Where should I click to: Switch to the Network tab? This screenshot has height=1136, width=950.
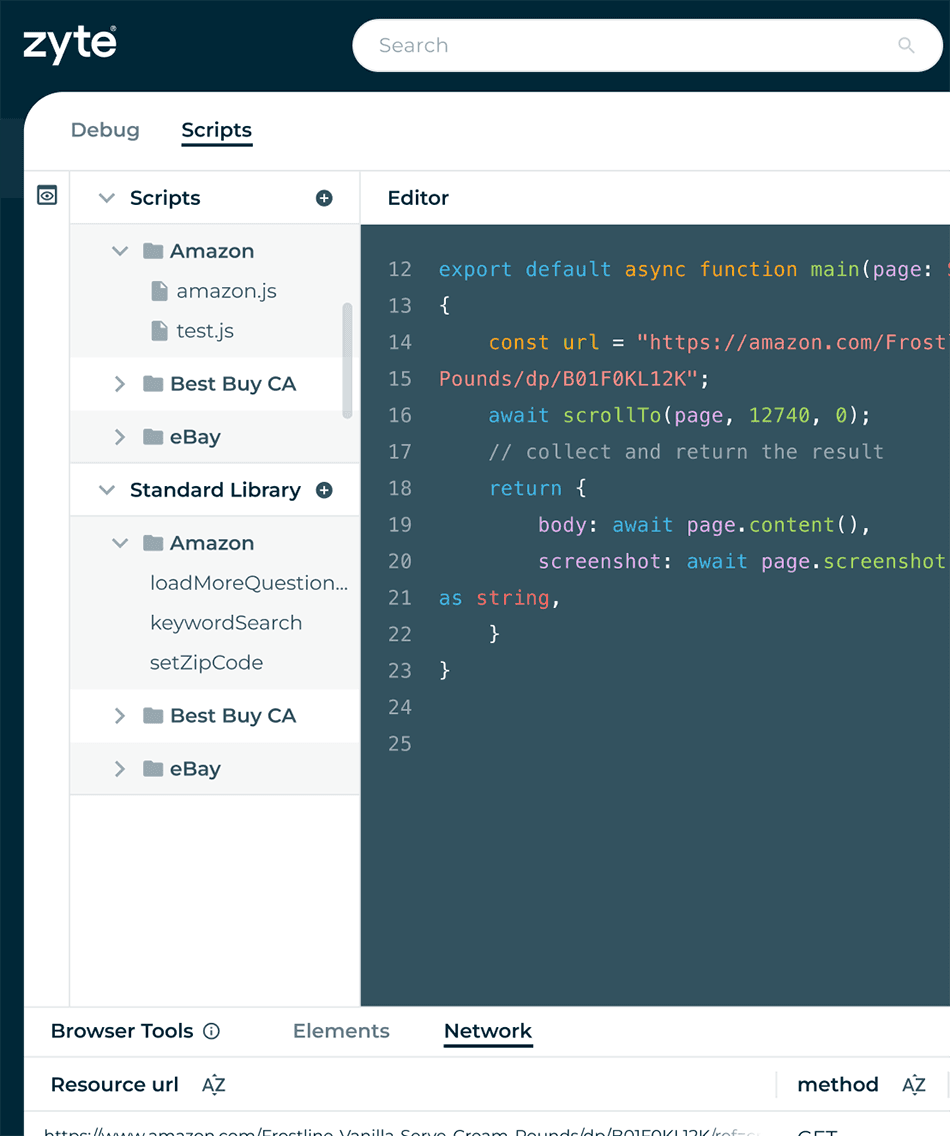[x=488, y=1031]
